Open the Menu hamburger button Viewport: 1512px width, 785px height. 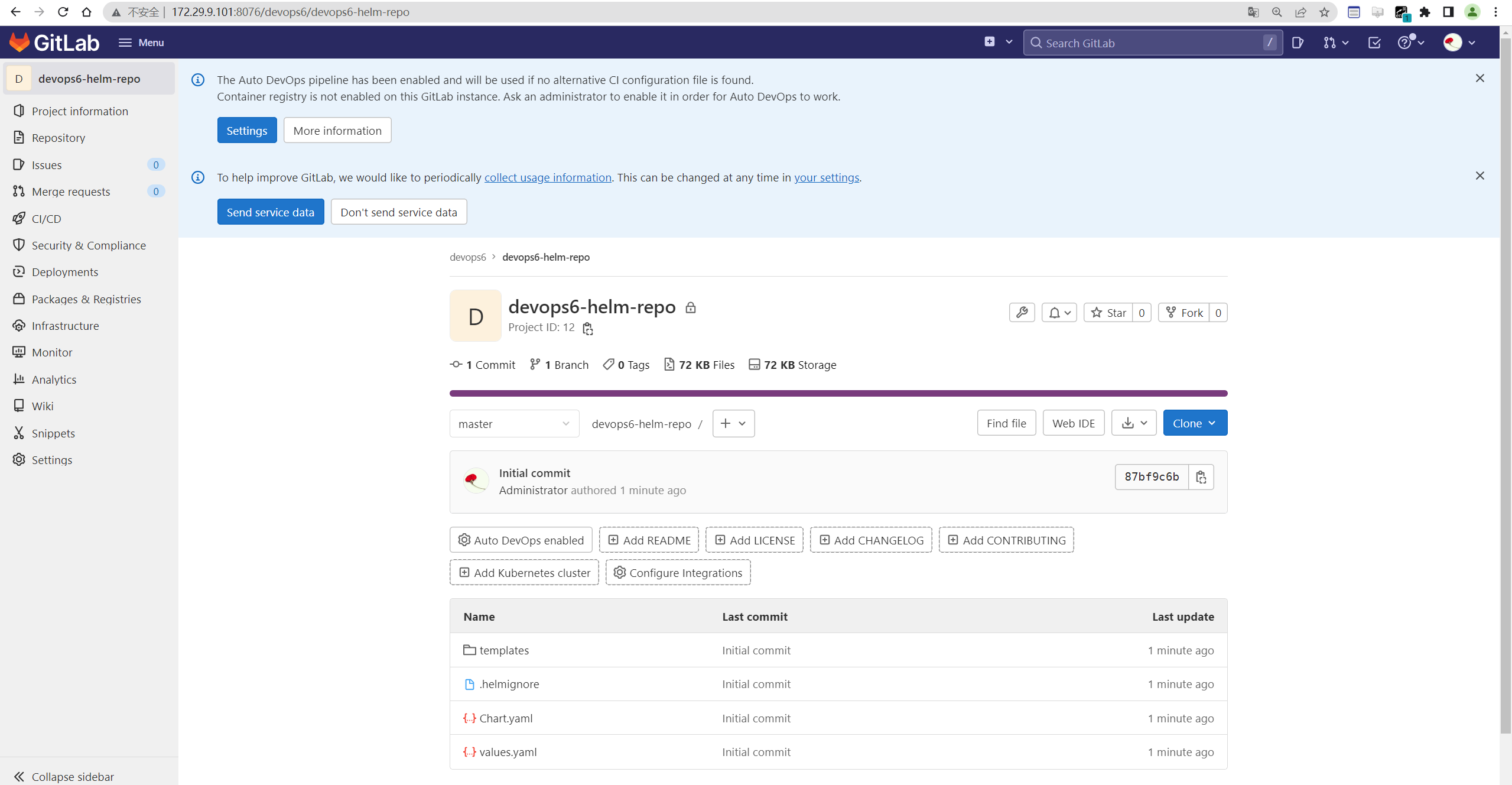point(141,43)
